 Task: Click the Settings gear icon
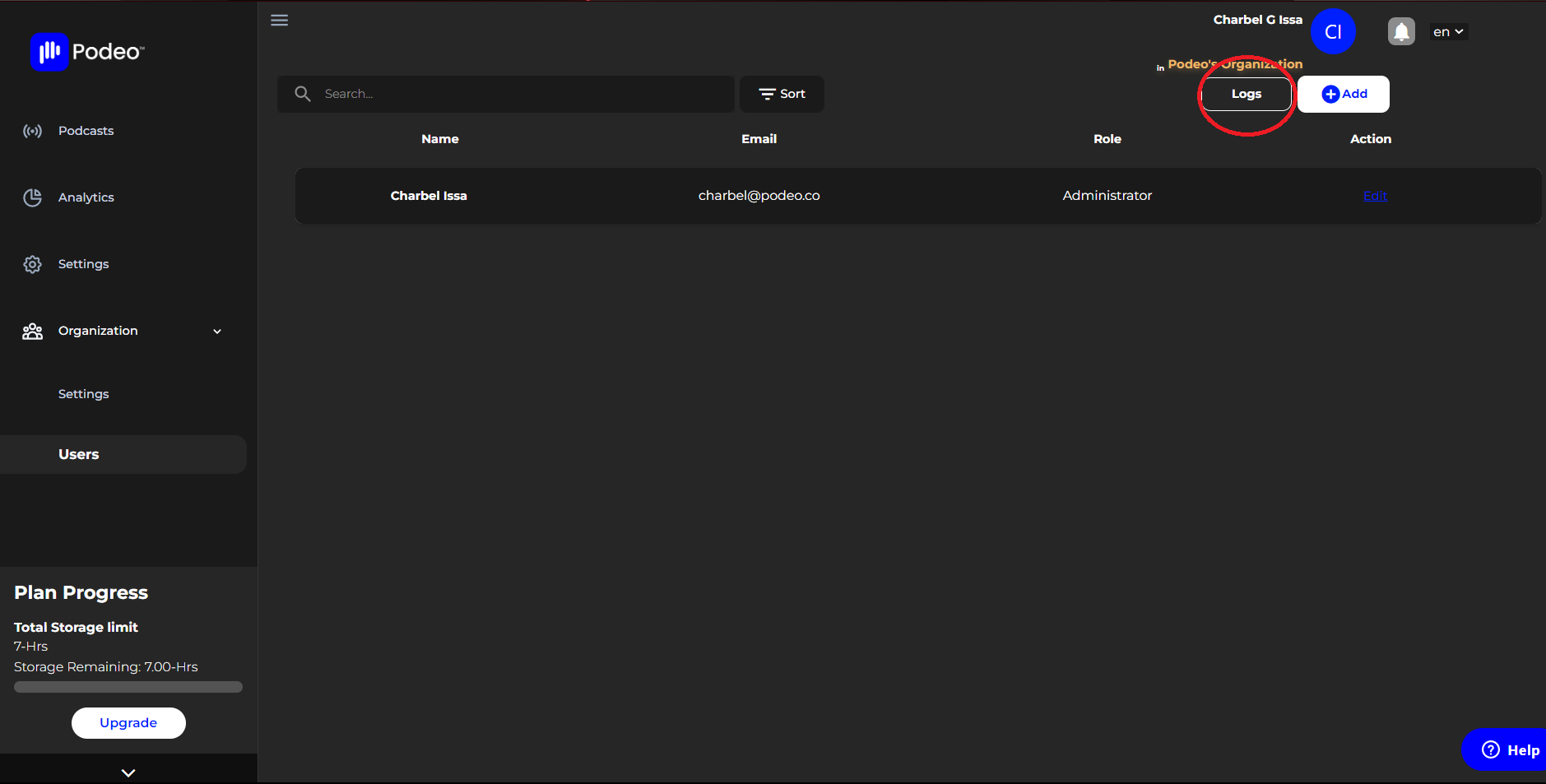coord(32,264)
